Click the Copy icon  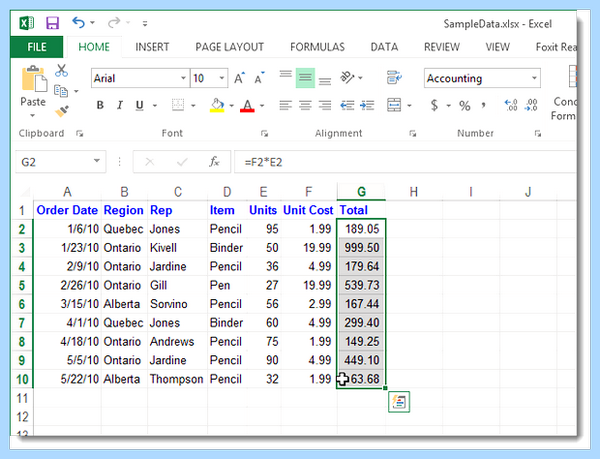click(61, 91)
